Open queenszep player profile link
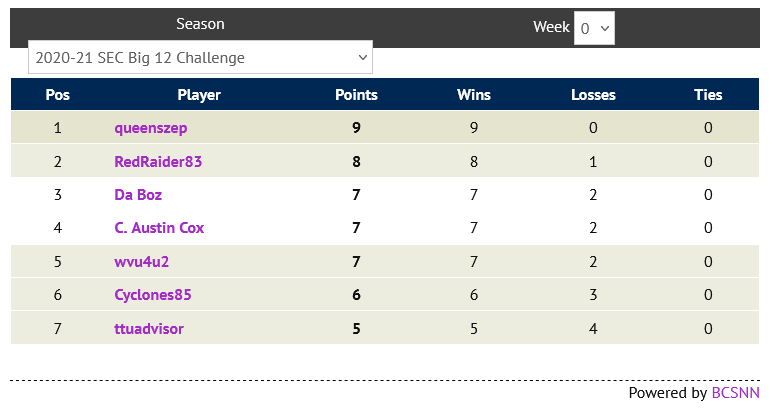This screenshot has height=416, width=773. [151, 128]
